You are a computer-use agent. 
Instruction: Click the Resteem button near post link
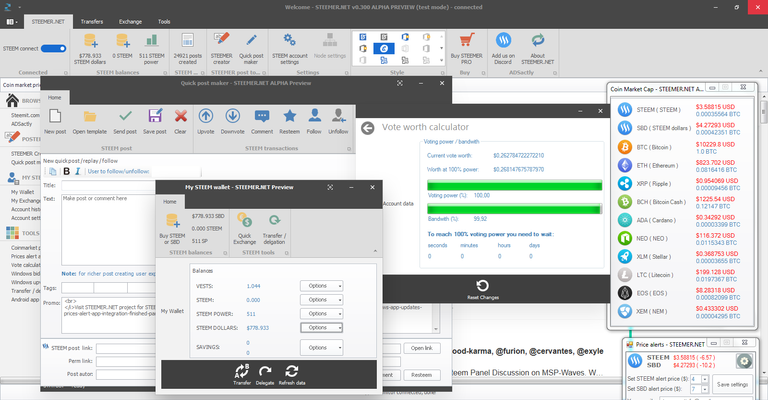(x=422, y=375)
